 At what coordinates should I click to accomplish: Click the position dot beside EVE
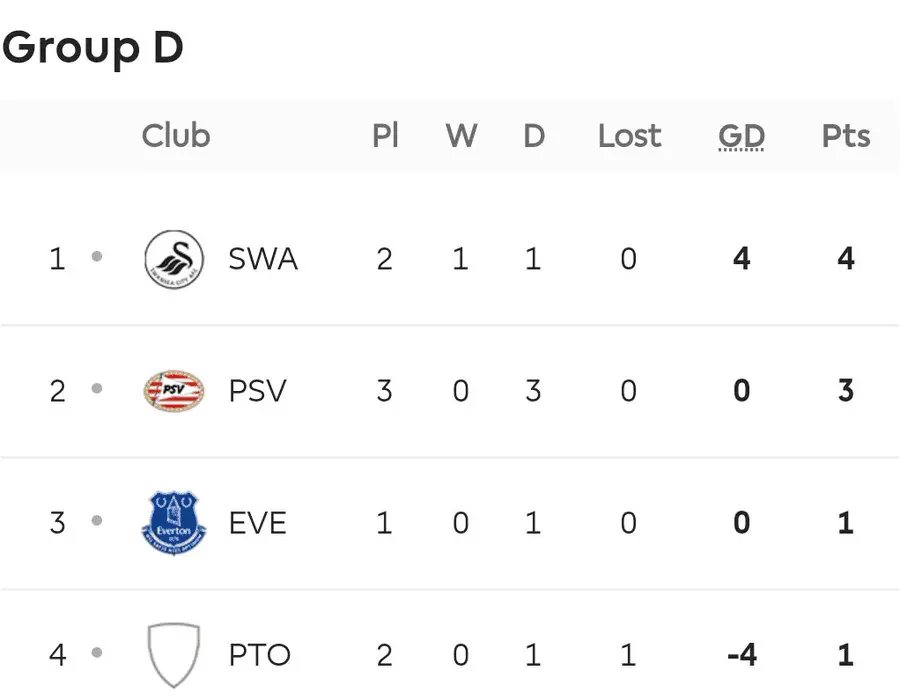point(97,521)
